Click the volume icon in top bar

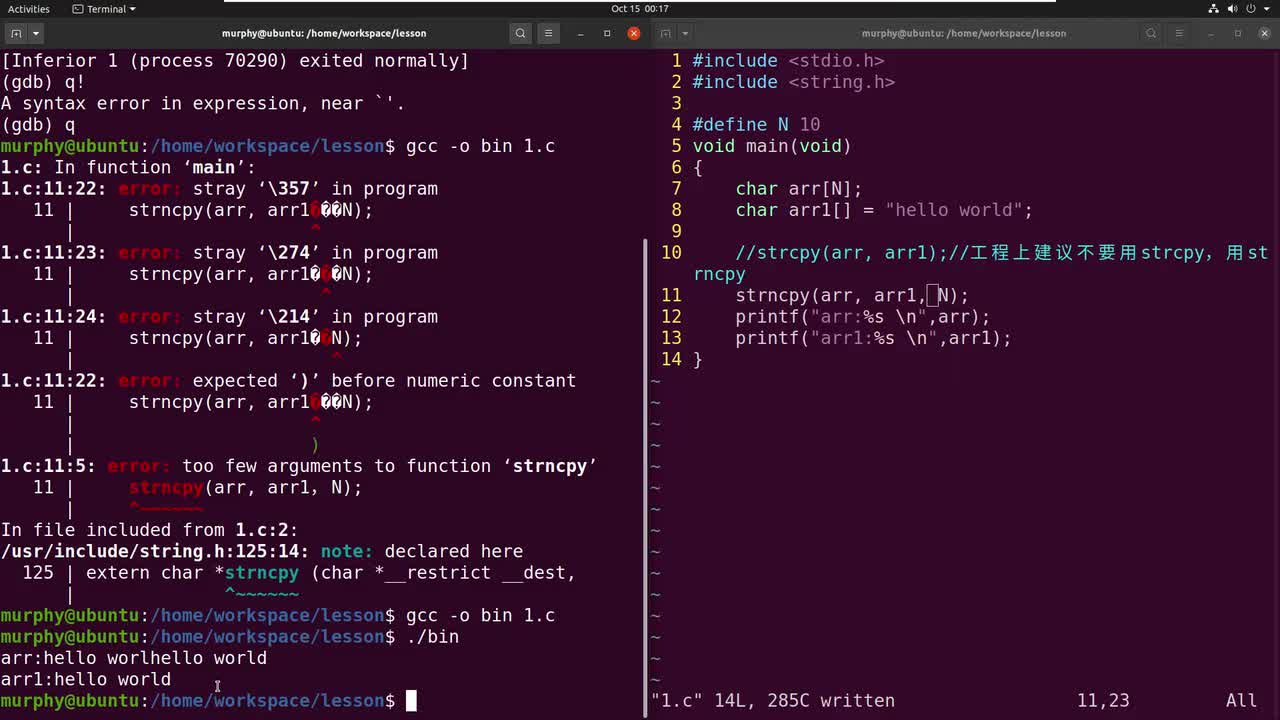pos(1232,9)
